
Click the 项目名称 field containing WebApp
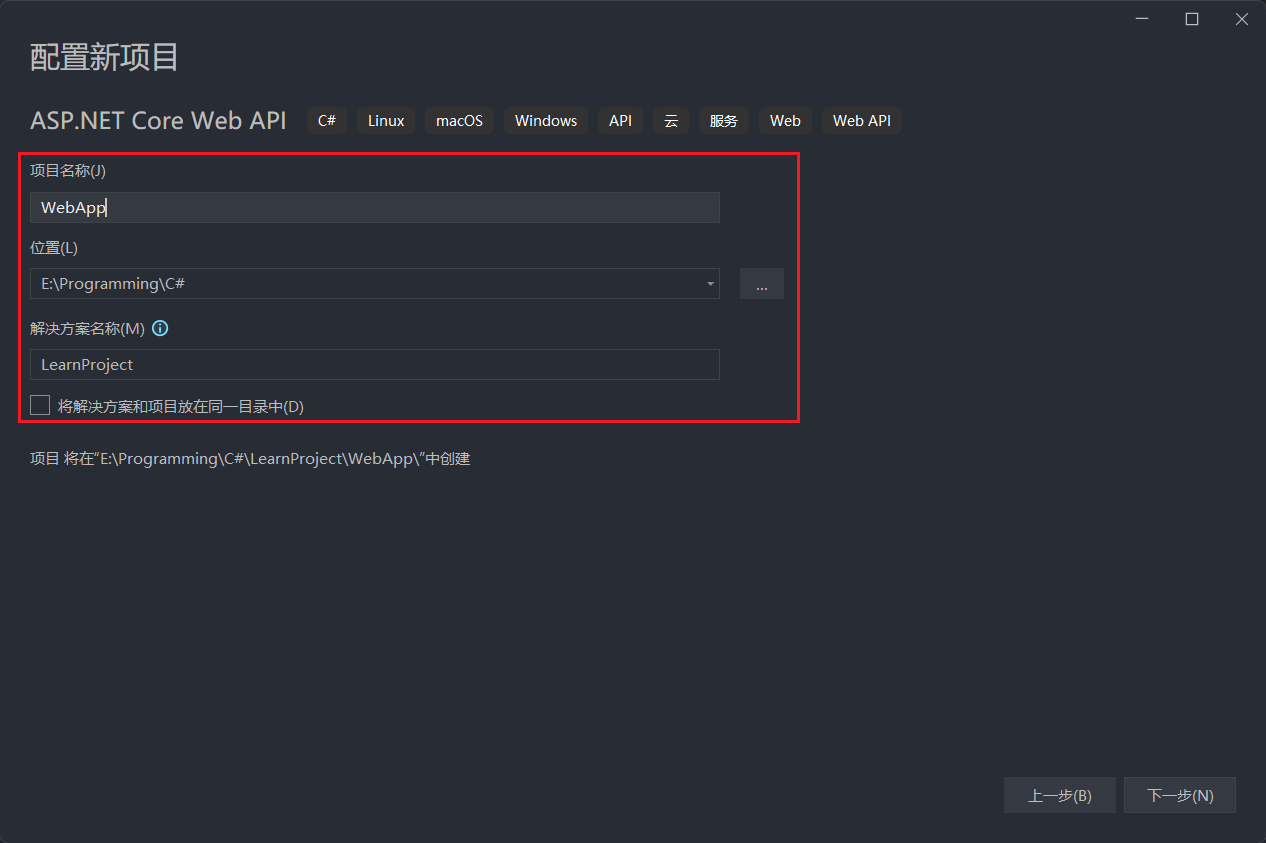click(374, 208)
